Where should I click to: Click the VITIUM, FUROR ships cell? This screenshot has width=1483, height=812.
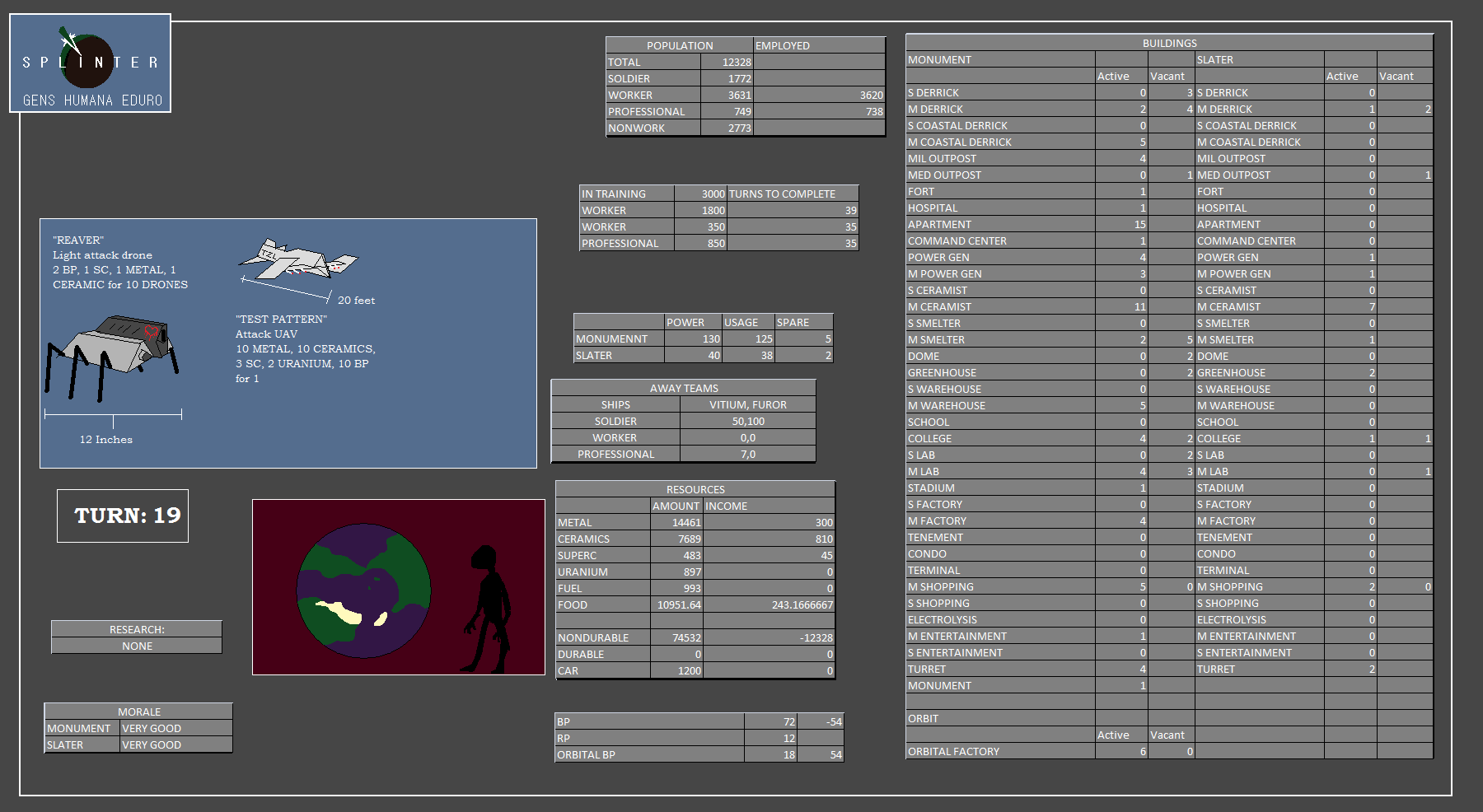pos(747,404)
